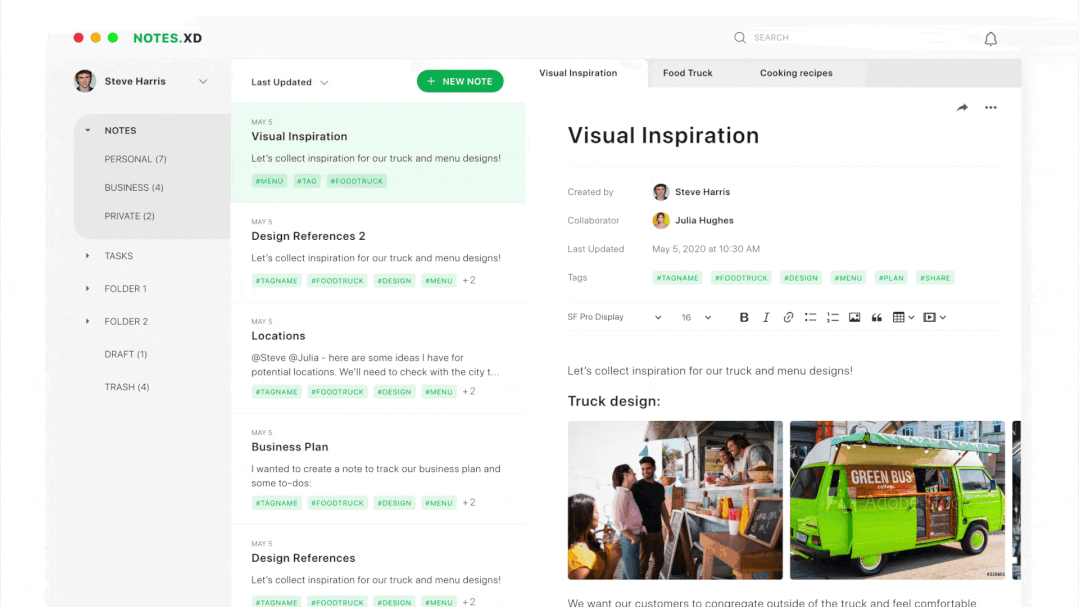1079x607 pixels.
Task: Open the Business (4) notes category
Action: coord(133,188)
